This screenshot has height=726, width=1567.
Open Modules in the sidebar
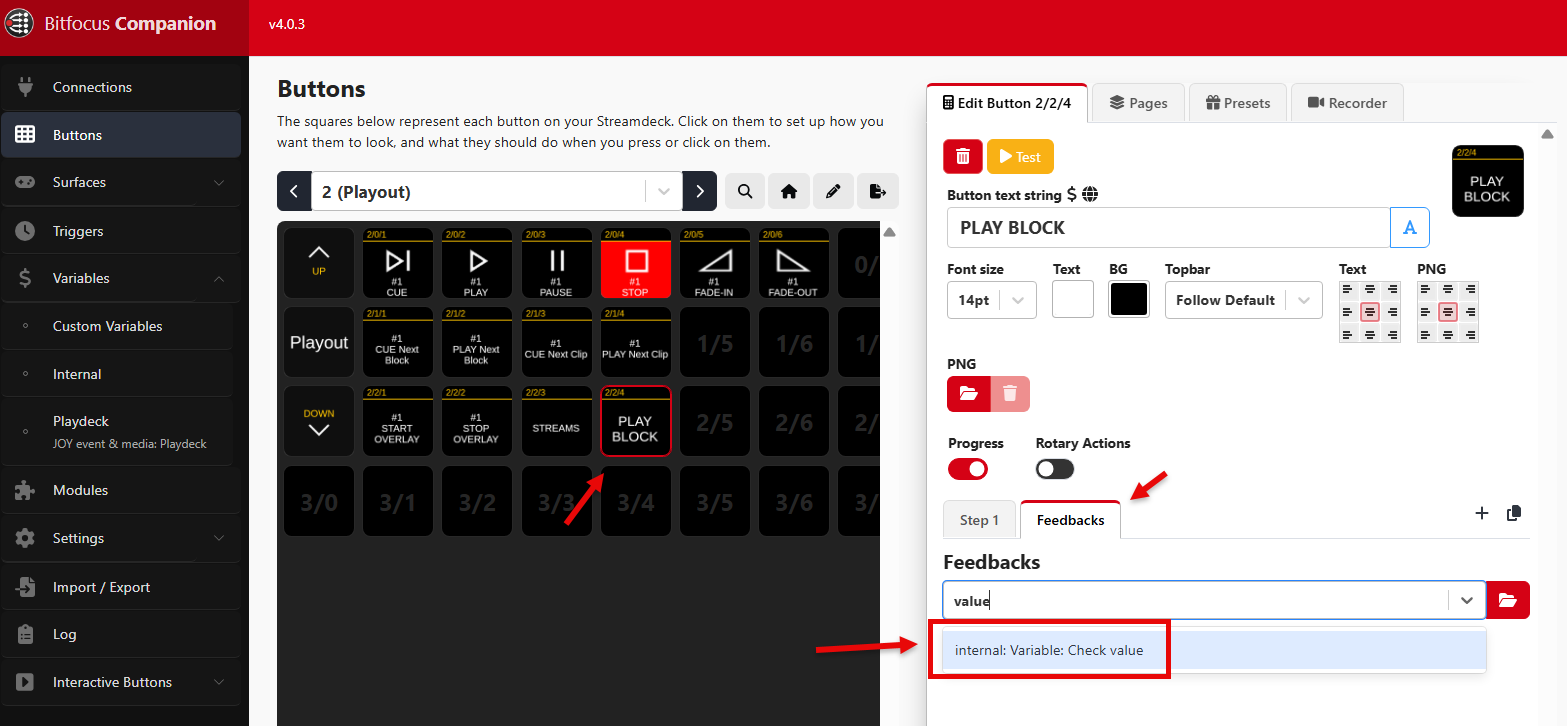(x=120, y=490)
